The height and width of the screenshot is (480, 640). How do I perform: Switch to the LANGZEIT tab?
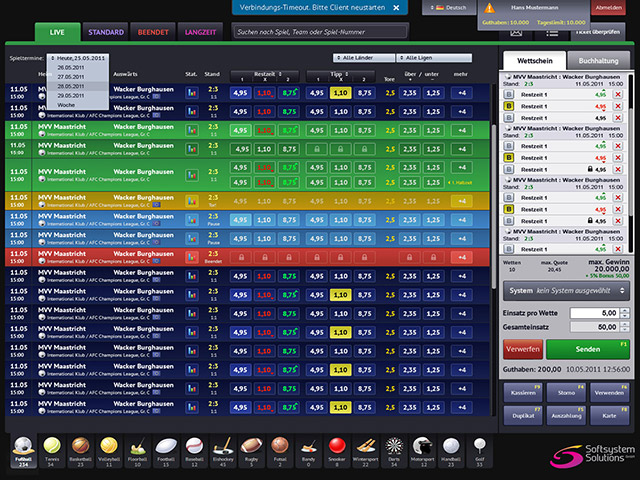(x=200, y=32)
